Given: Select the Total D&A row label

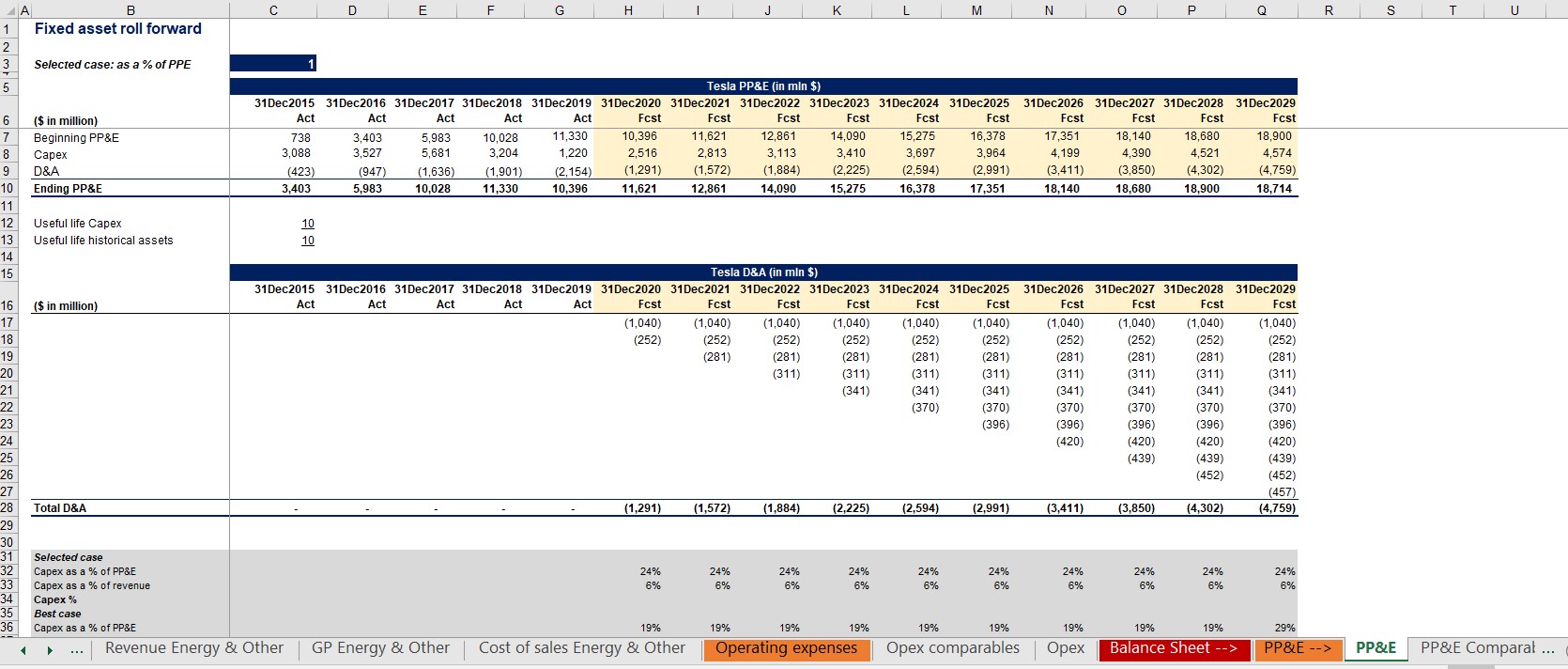Looking at the screenshot, I should [x=60, y=508].
